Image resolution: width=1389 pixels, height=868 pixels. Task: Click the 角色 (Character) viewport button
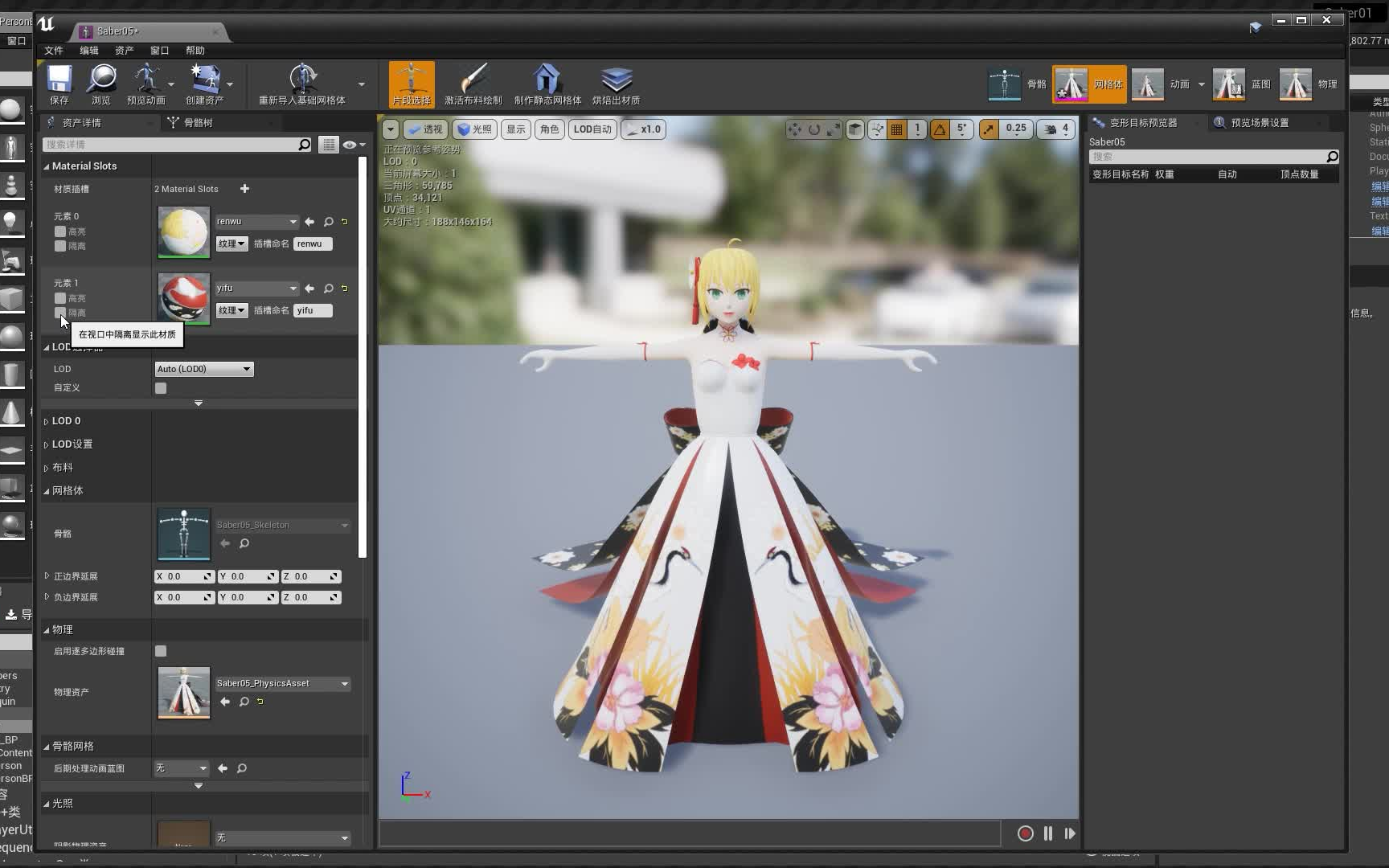click(x=550, y=129)
